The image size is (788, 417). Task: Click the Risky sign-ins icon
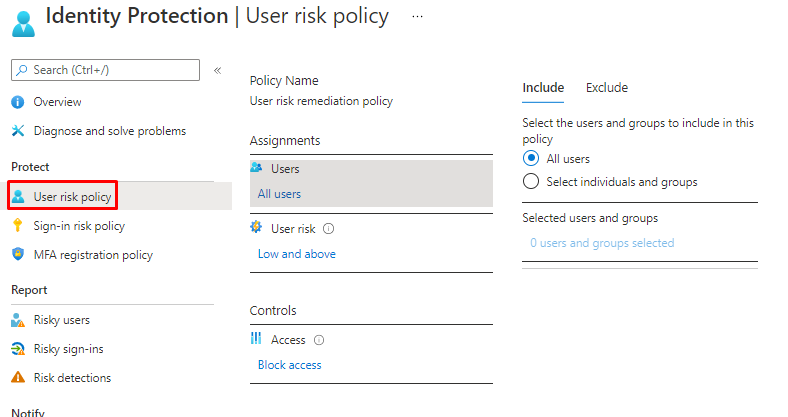(x=17, y=349)
